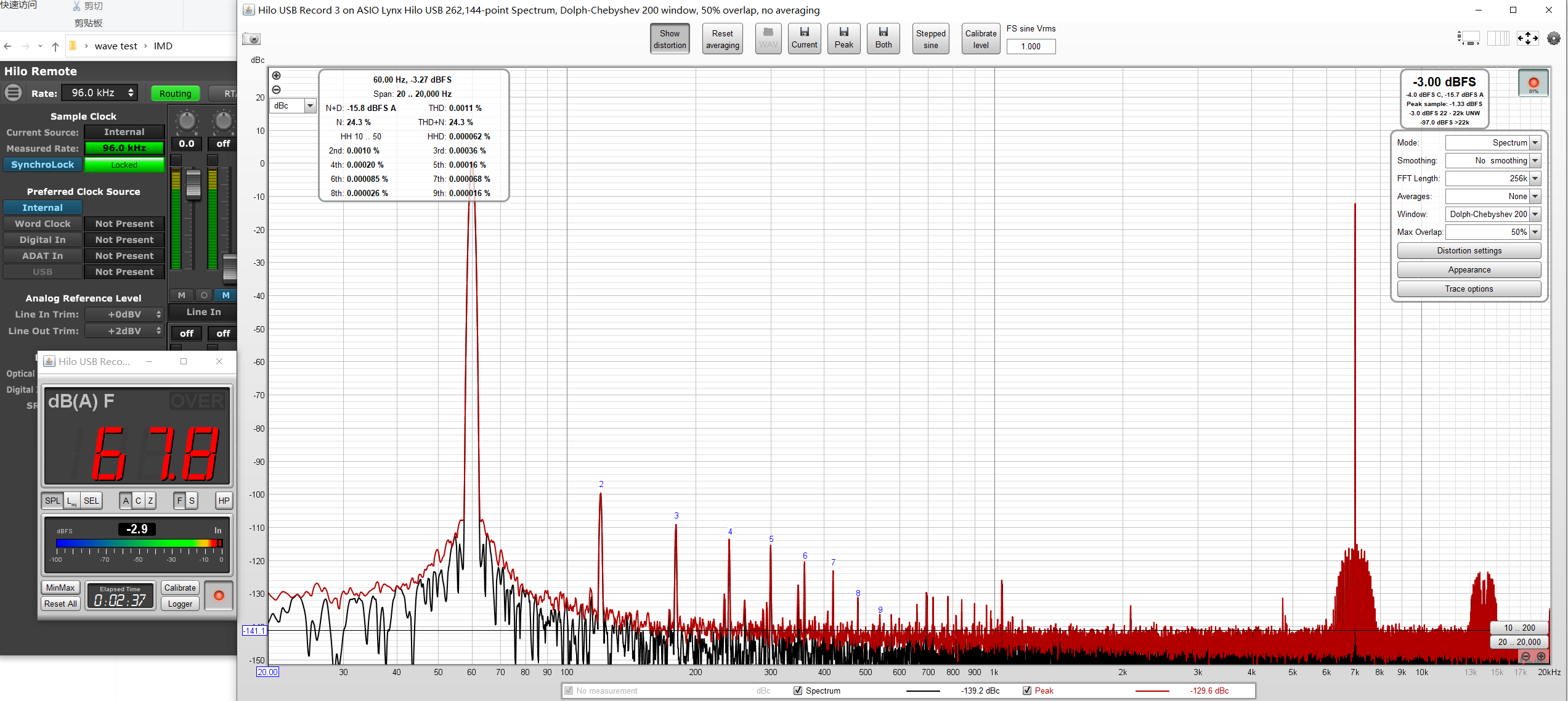Toggle the Spectrum trace checkbox
The width and height of the screenshot is (1568, 701).
point(798,691)
